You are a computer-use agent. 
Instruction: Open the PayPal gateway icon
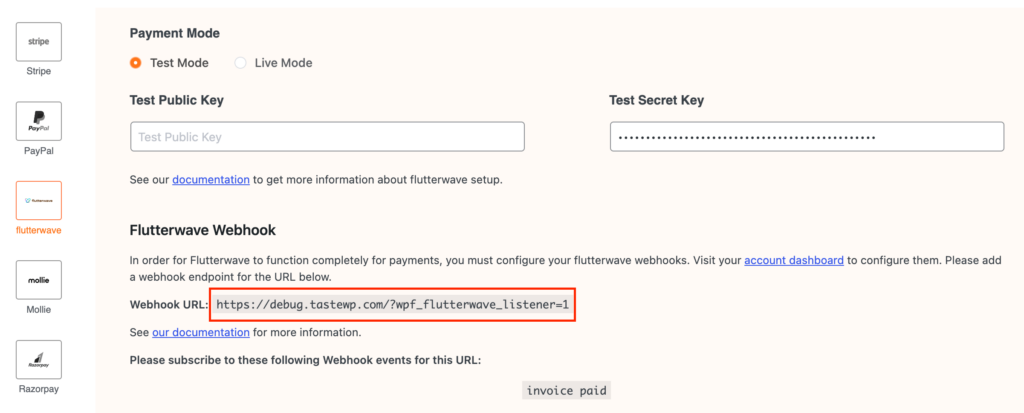coord(39,121)
